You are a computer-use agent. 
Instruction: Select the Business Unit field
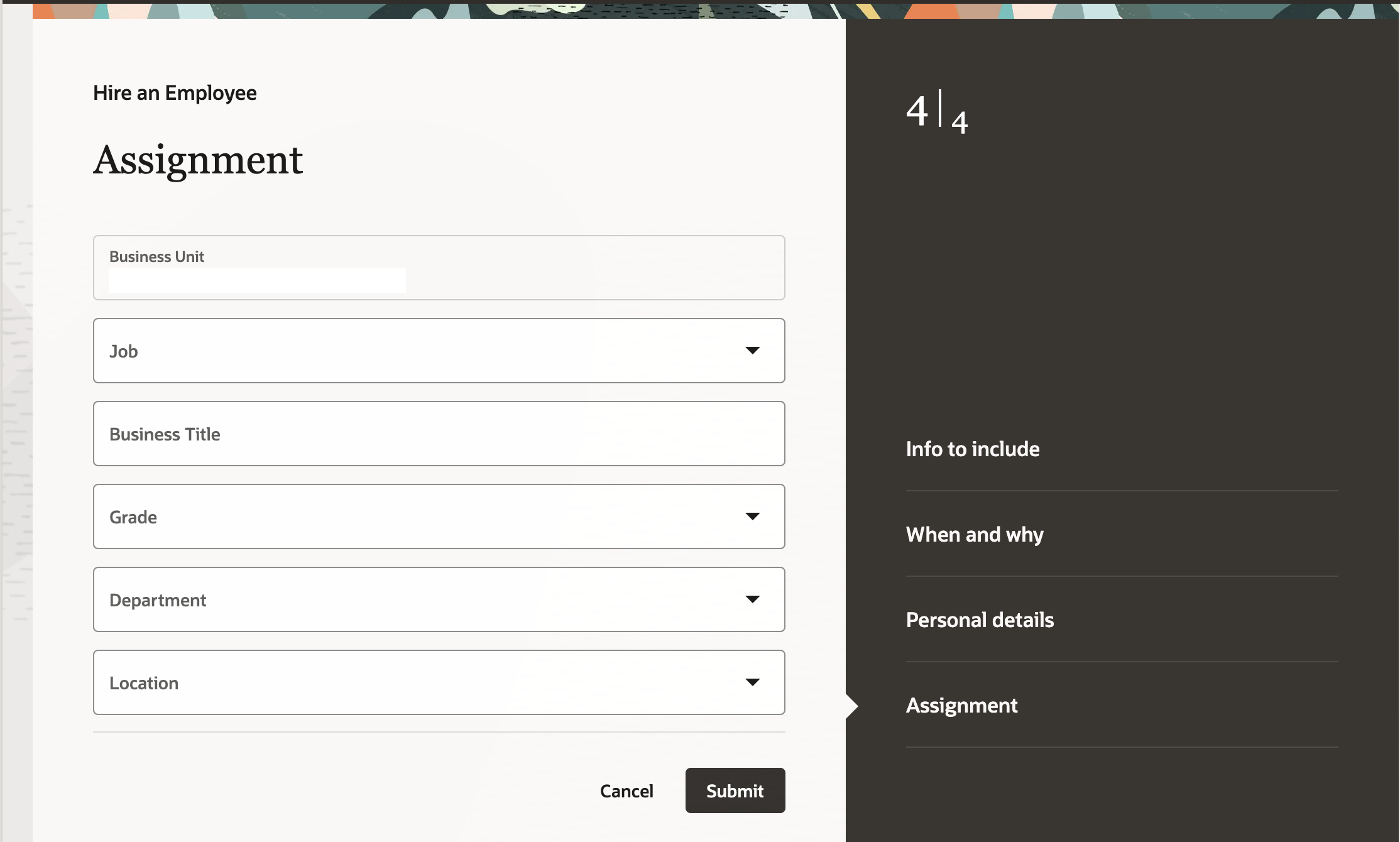click(440, 268)
